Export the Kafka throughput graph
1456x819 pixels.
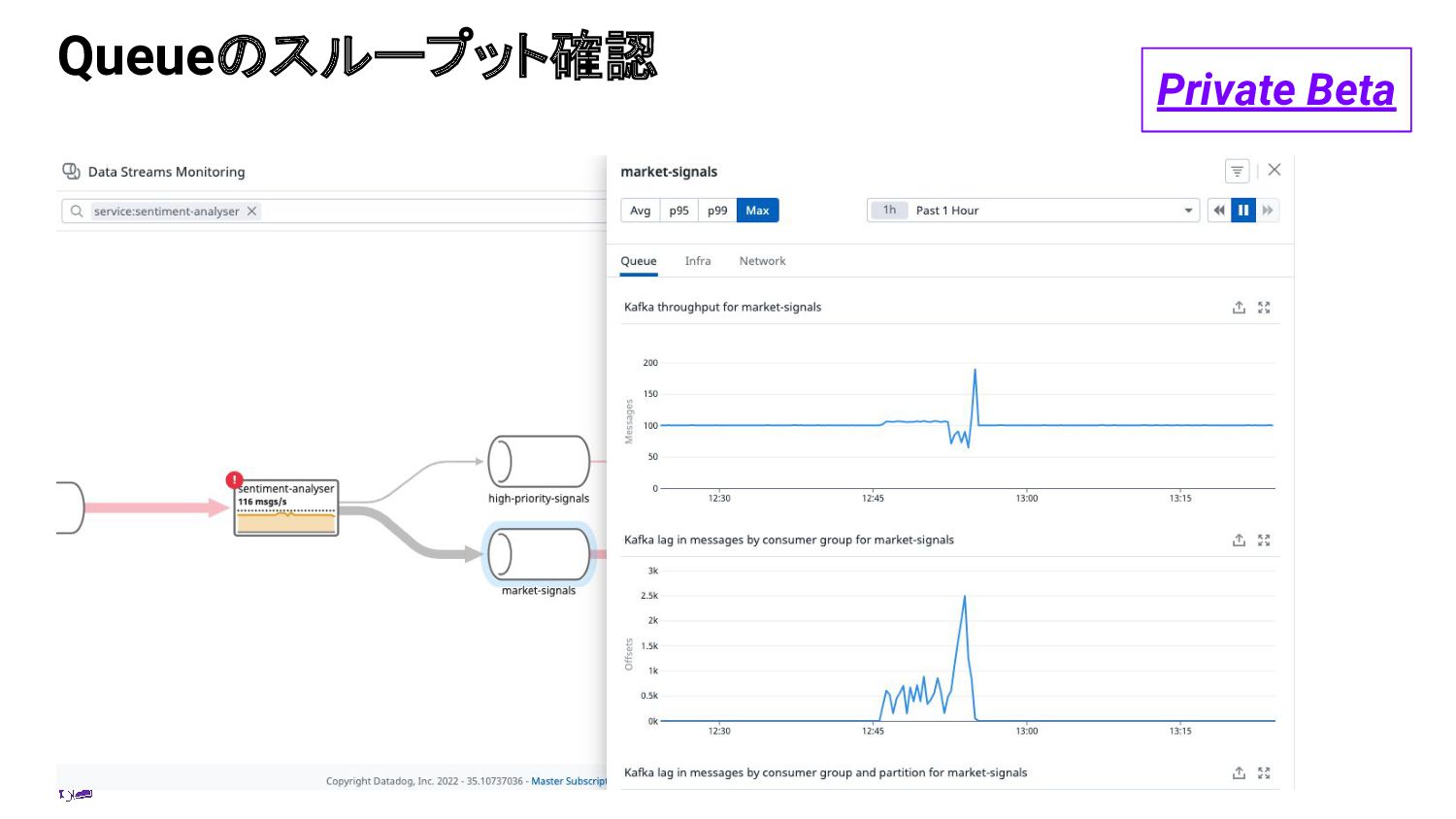pyautogui.click(x=1239, y=308)
